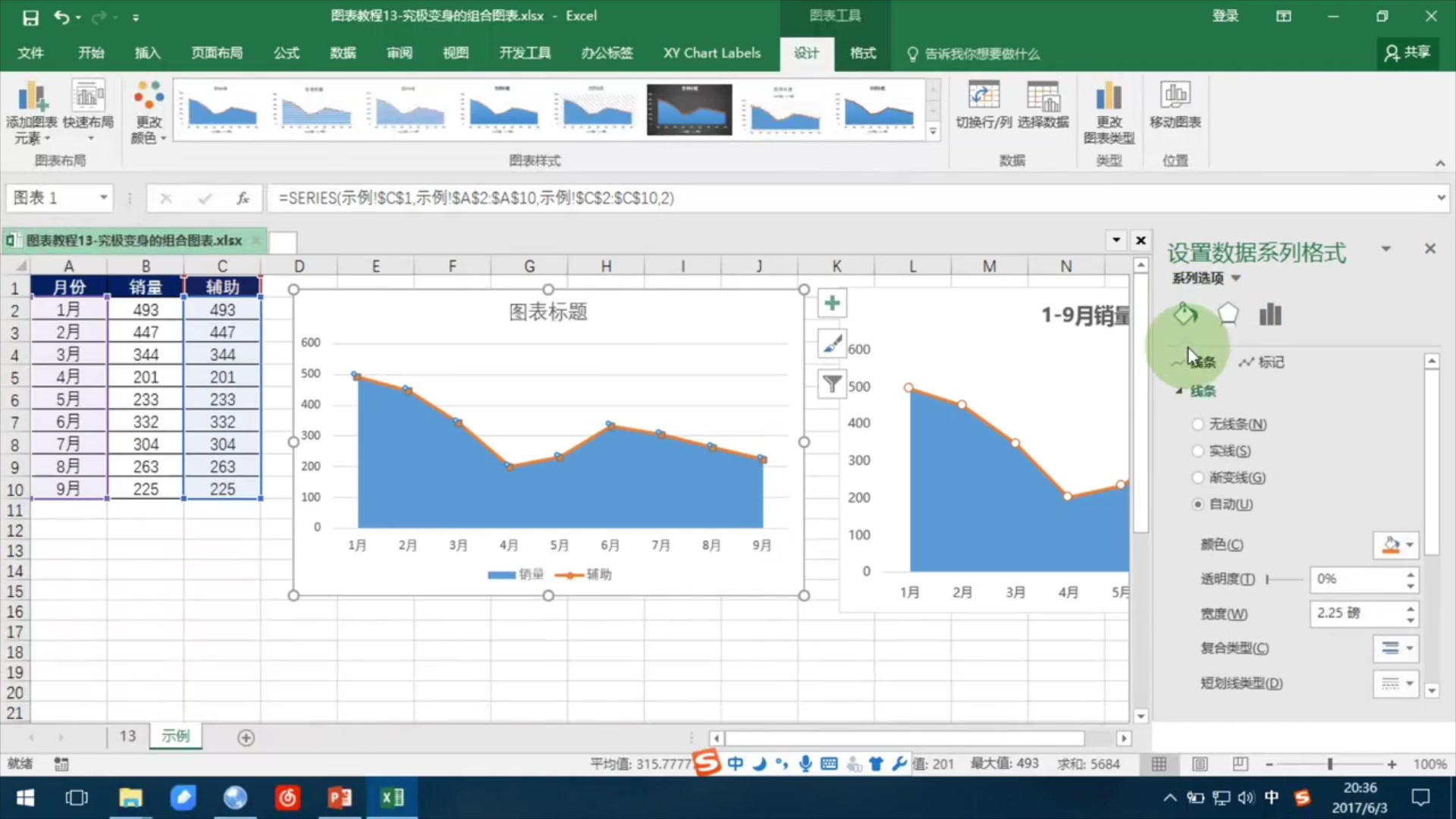Select the No line radio option
Viewport: 1456px width, 819px height.
click(1198, 425)
